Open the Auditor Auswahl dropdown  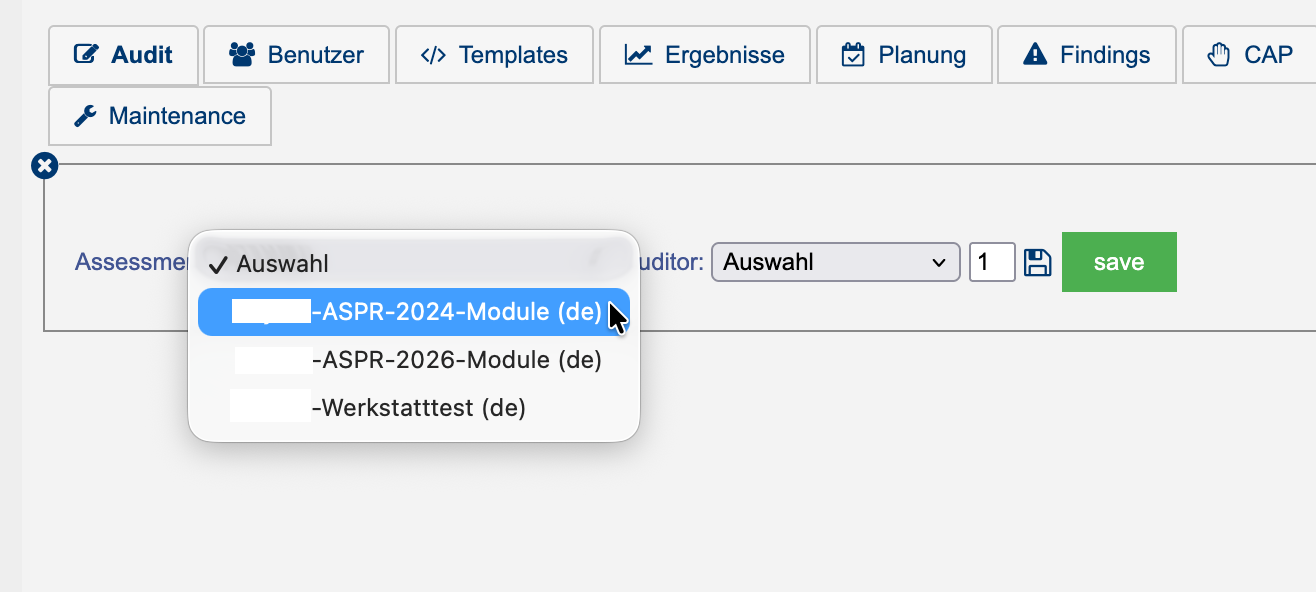(835, 262)
